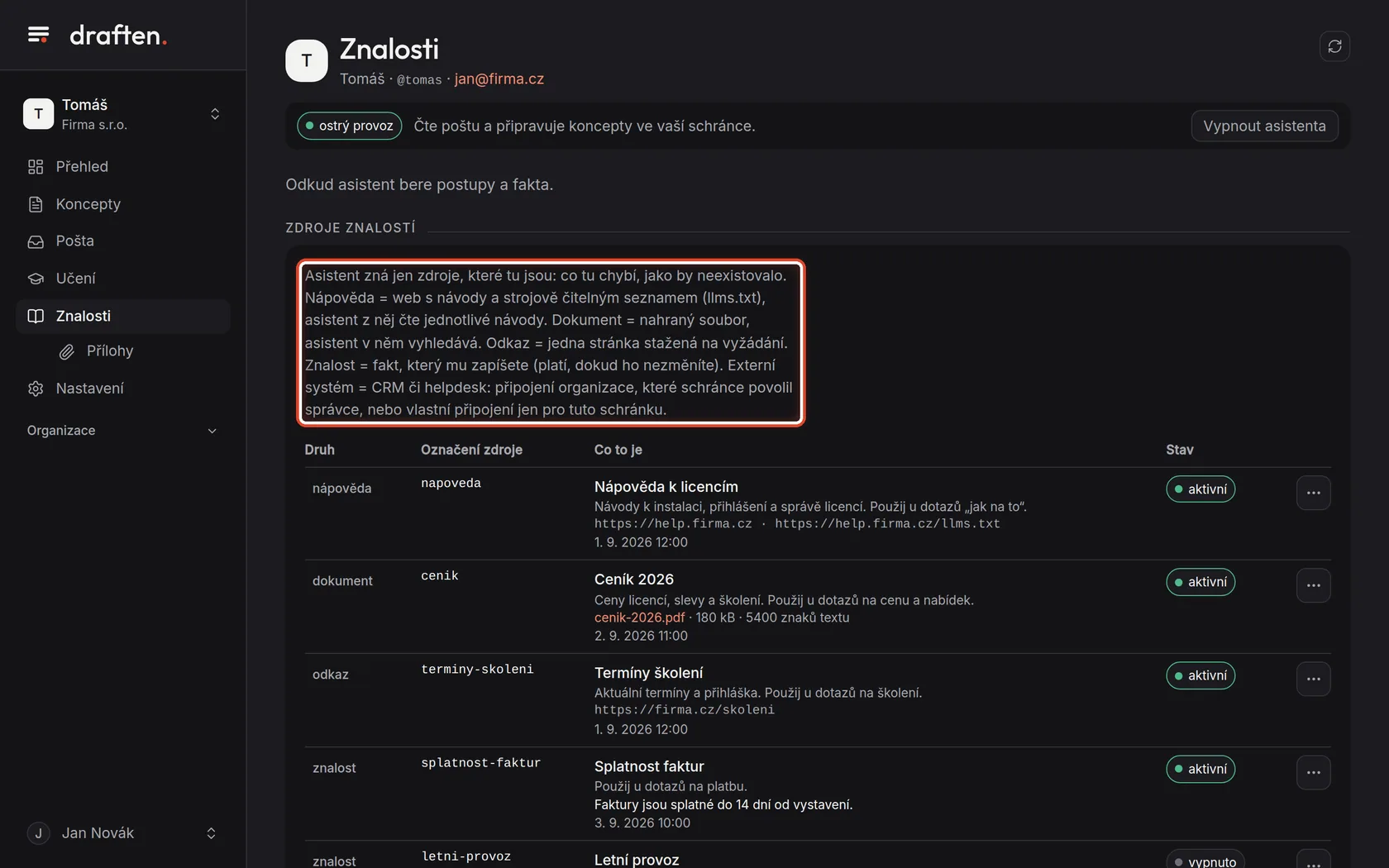Click the cenik source label

440,576
